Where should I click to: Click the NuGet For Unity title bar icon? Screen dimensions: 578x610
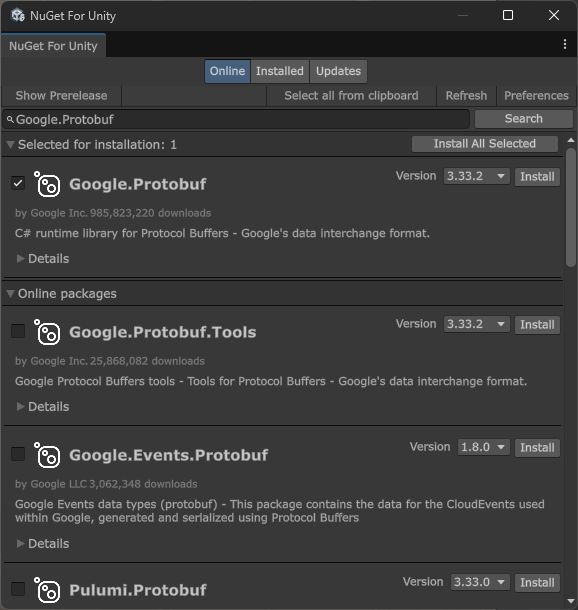click(18, 16)
